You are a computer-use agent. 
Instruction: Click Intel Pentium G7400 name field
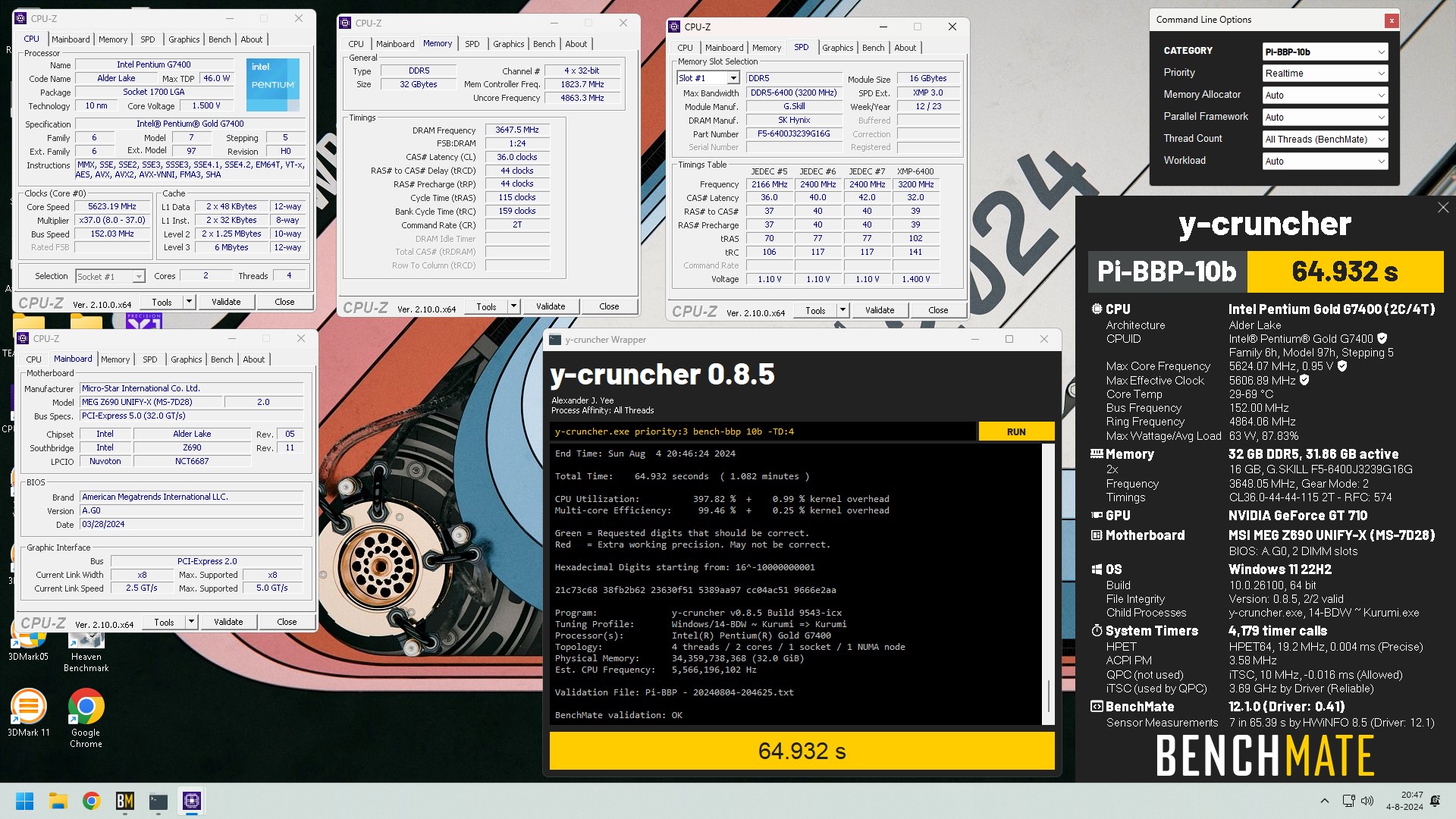coord(154,64)
